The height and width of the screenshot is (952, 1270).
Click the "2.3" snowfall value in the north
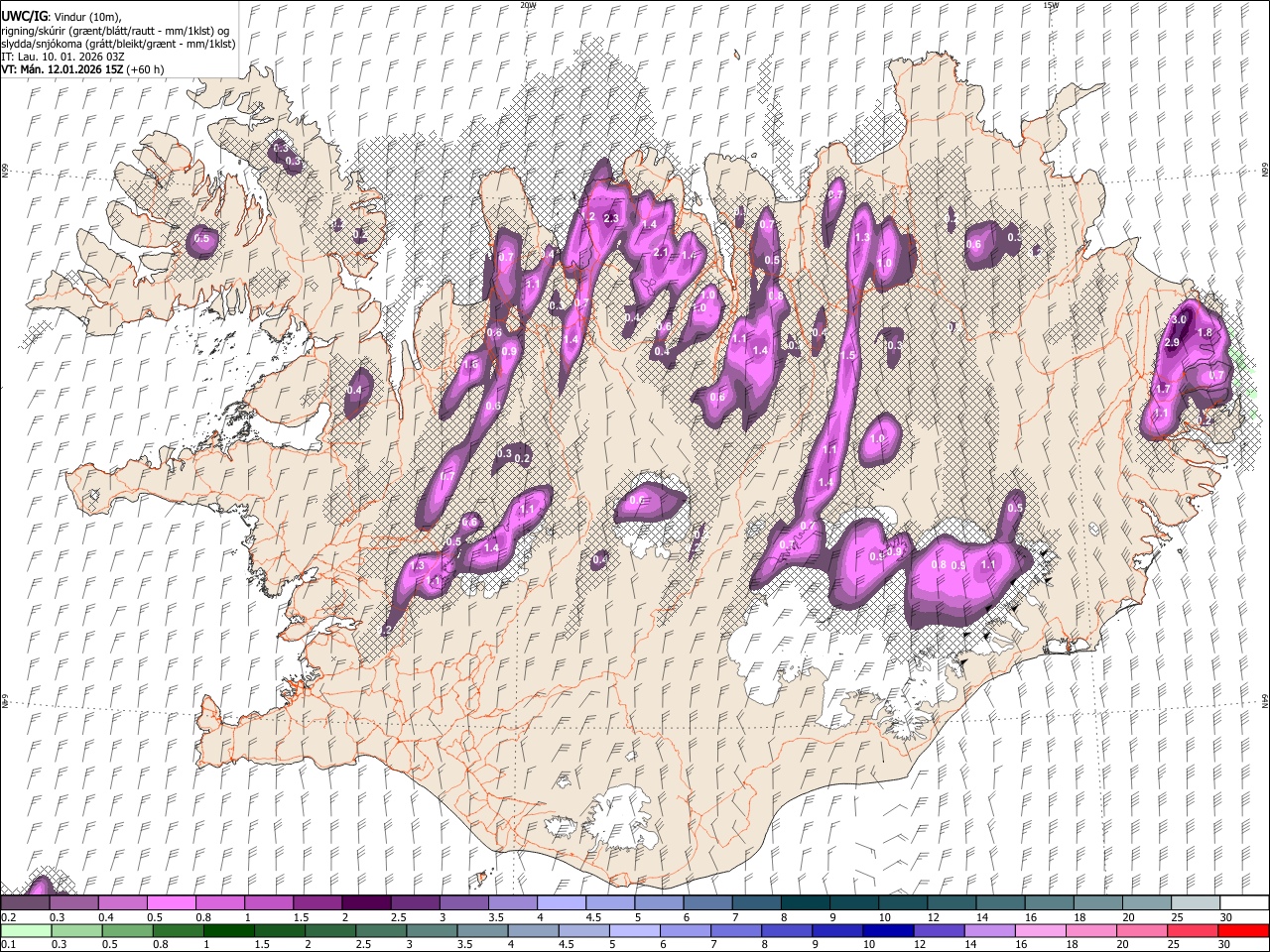coord(611,218)
